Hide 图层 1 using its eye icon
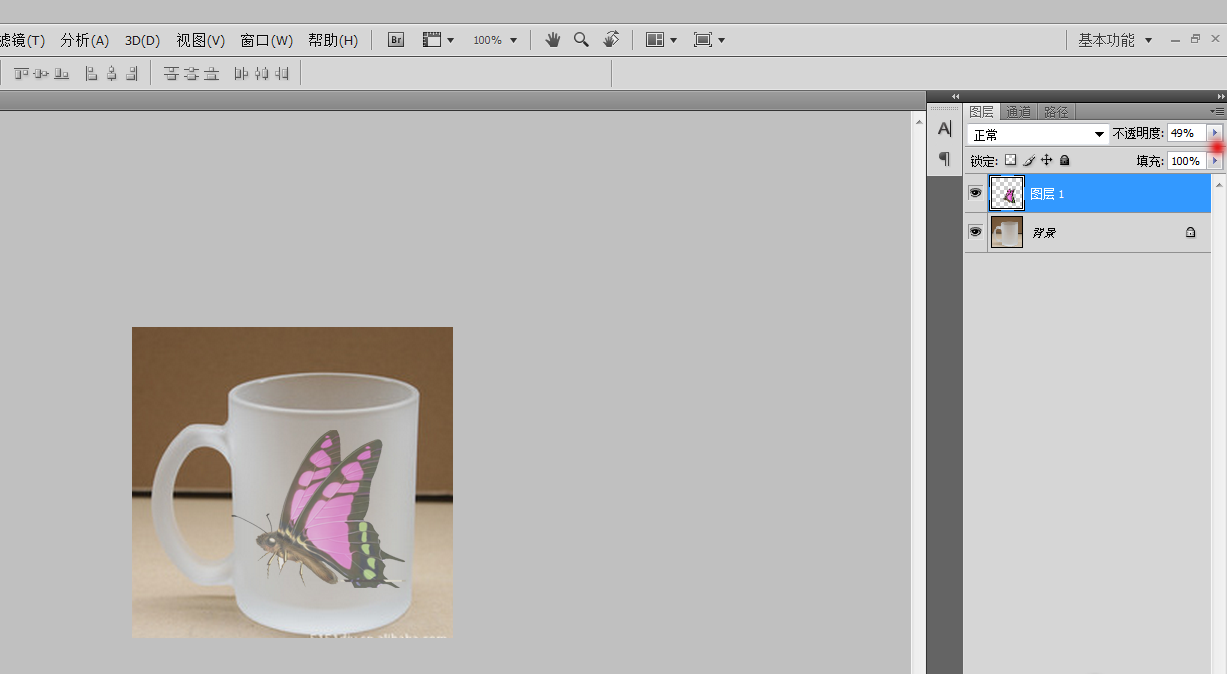This screenshot has height=674, width=1227. coord(975,193)
